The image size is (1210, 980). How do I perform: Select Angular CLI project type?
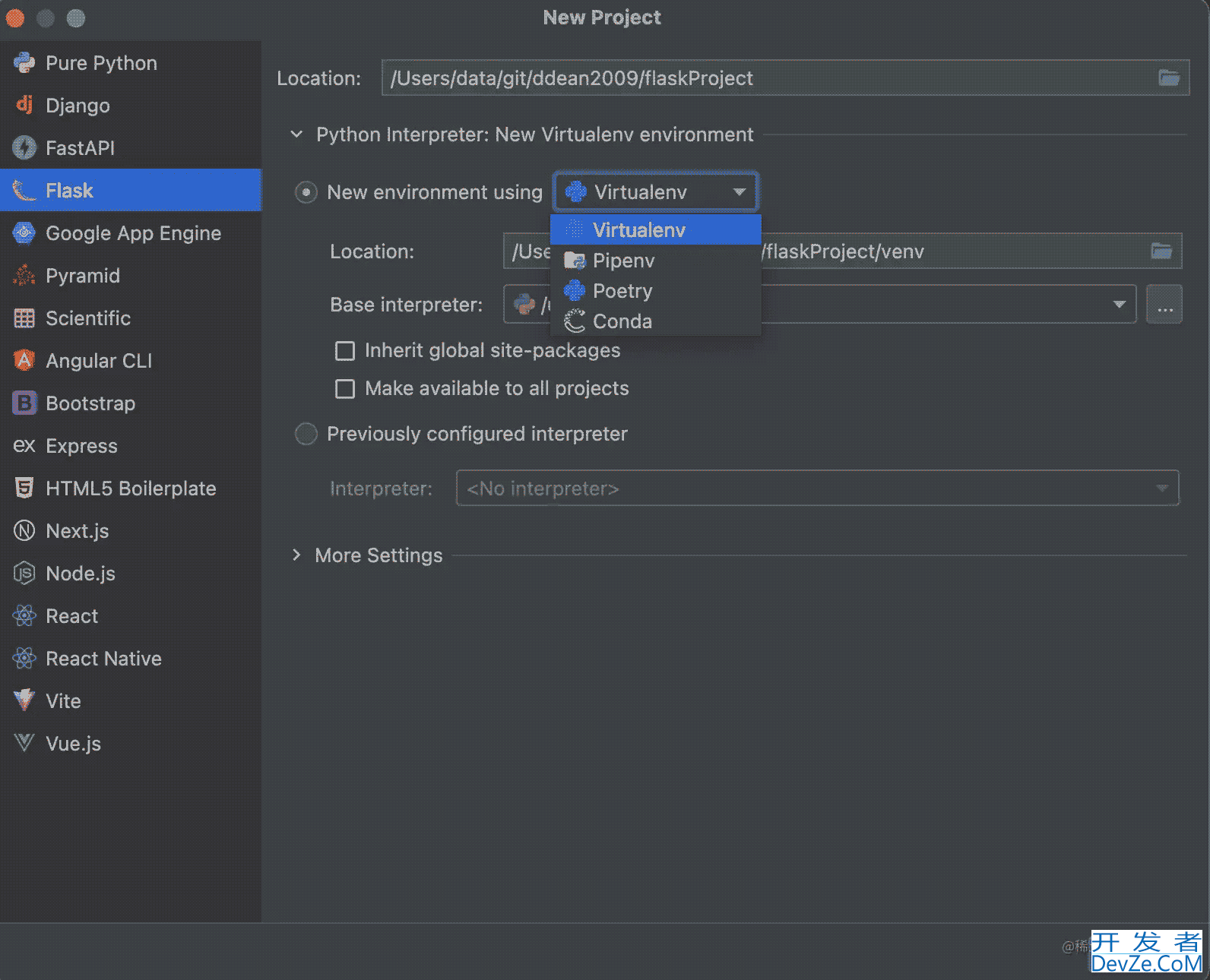pos(131,360)
